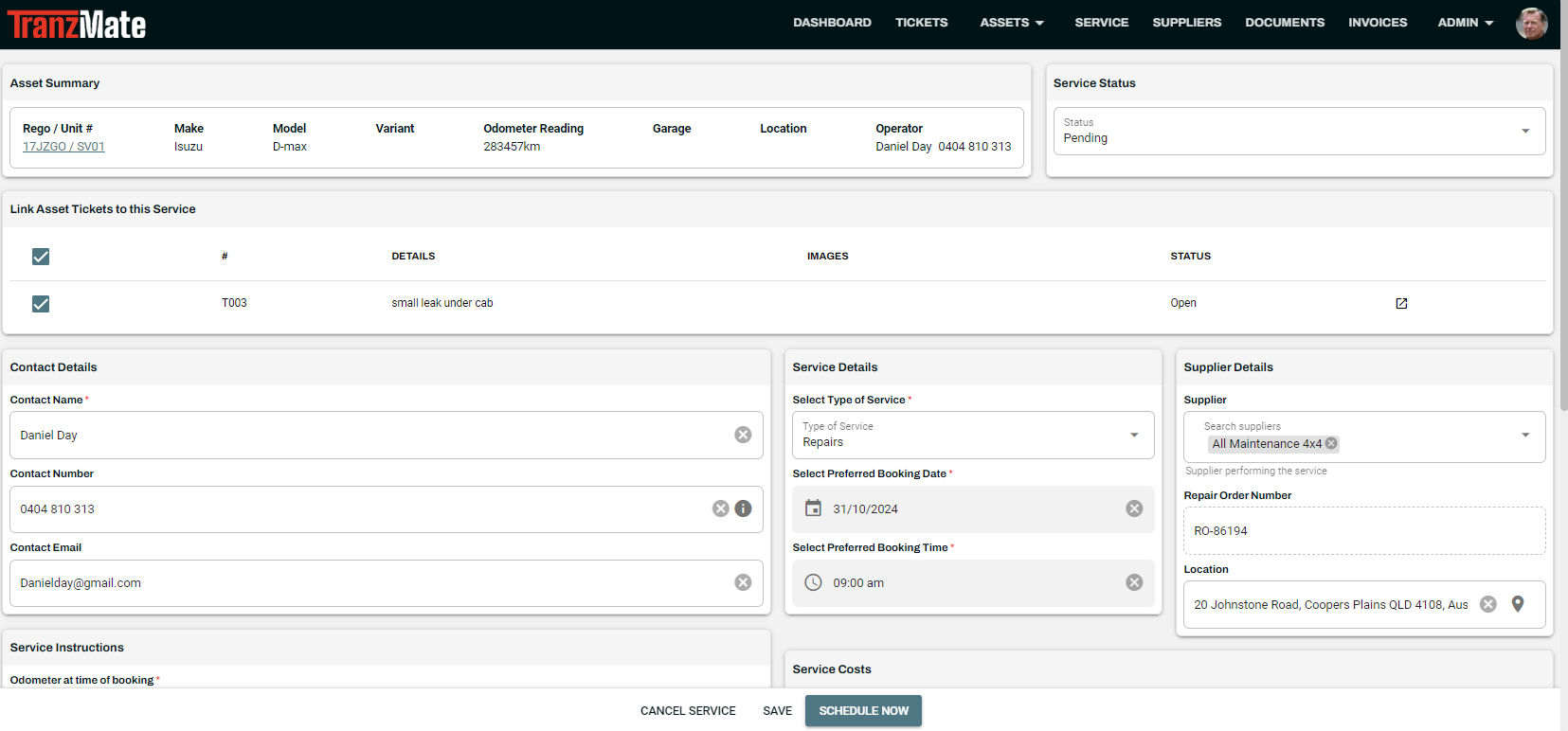
Task: Show info for Contact Number
Action: (743, 508)
